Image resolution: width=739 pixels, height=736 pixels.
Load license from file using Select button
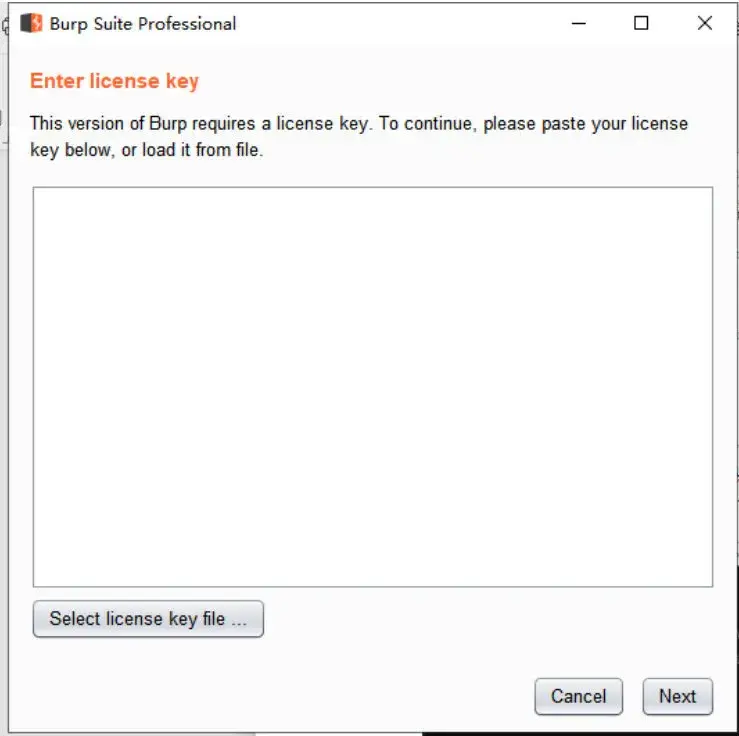pyautogui.click(x=148, y=618)
